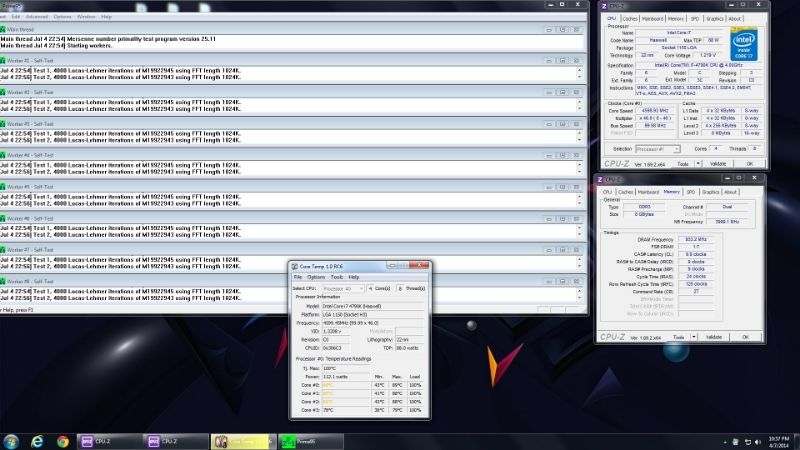Click the Intel Core i7 logo in CPU-Z
Image resolution: width=800 pixels, height=450 pixels.
pyautogui.click(x=743, y=45)
